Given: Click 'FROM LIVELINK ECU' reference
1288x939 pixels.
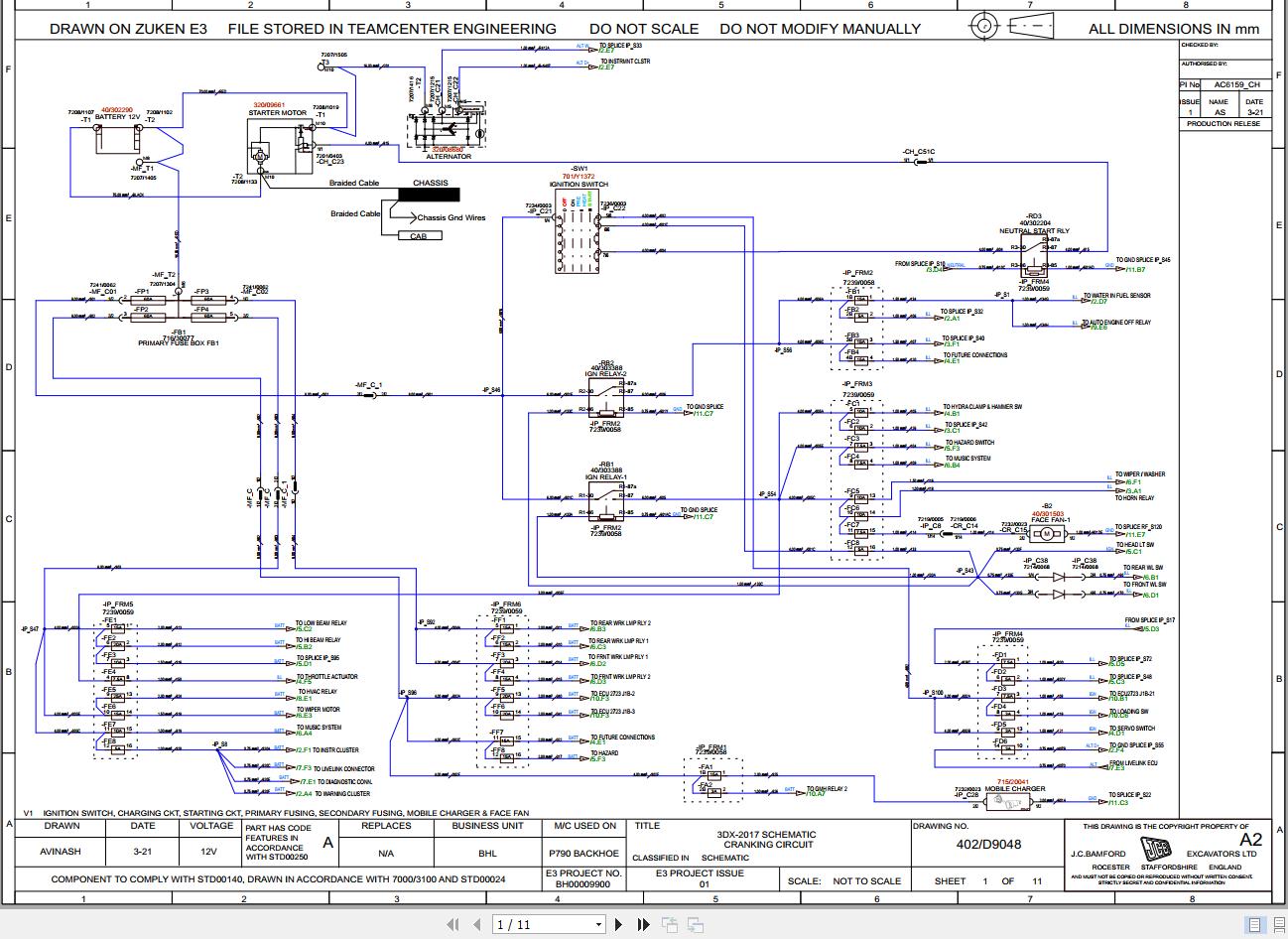Looking at the screenshot, I should click(x=1134, y=762).
